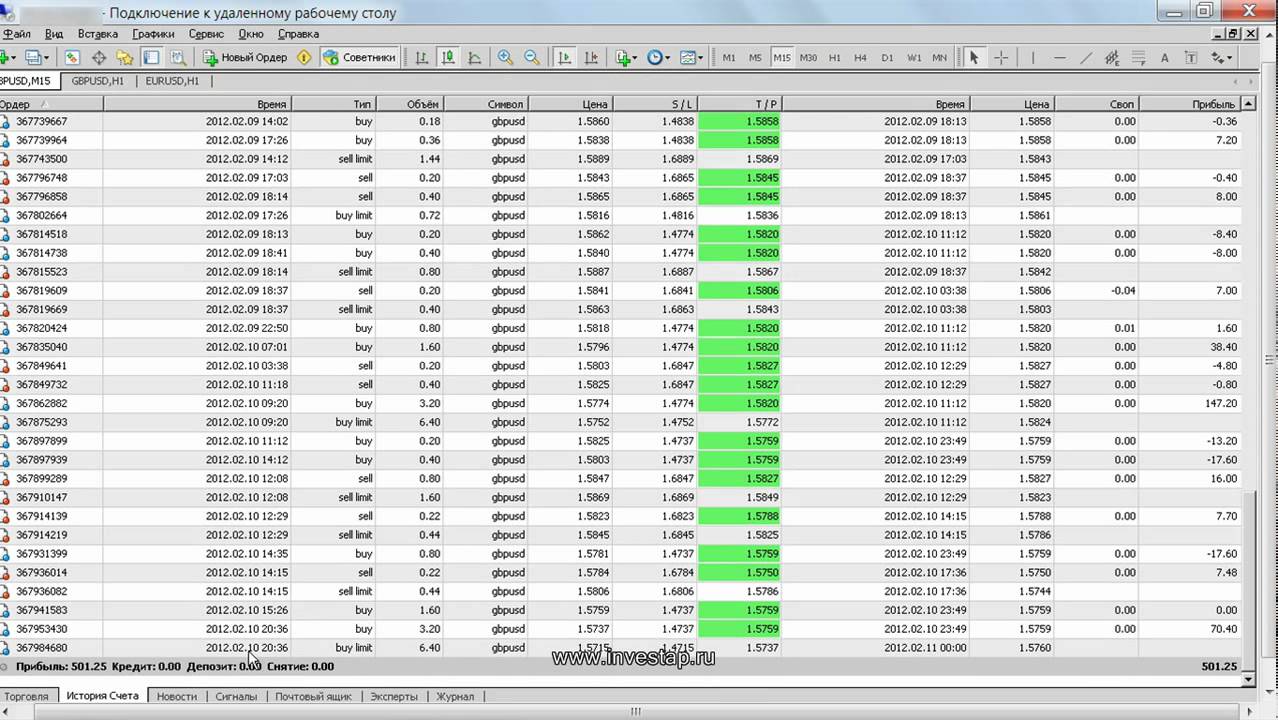The image size is (1278, 720).
Task: Sort by the Прибыль column header
Action: [x=1190, y=104]
